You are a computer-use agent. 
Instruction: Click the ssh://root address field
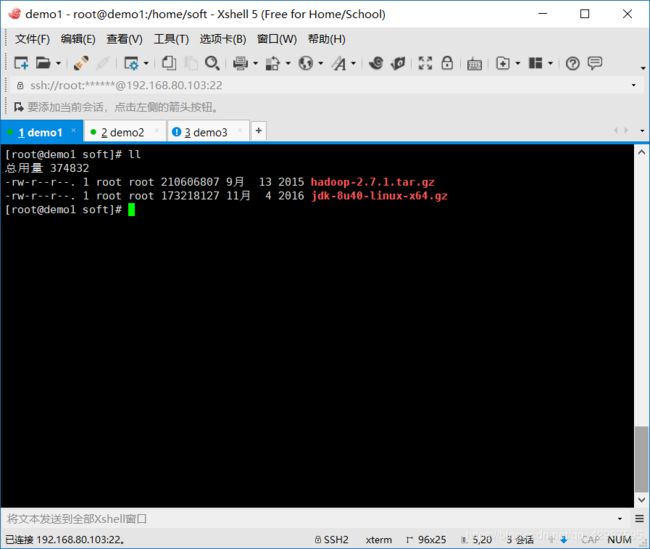(325, 85)
